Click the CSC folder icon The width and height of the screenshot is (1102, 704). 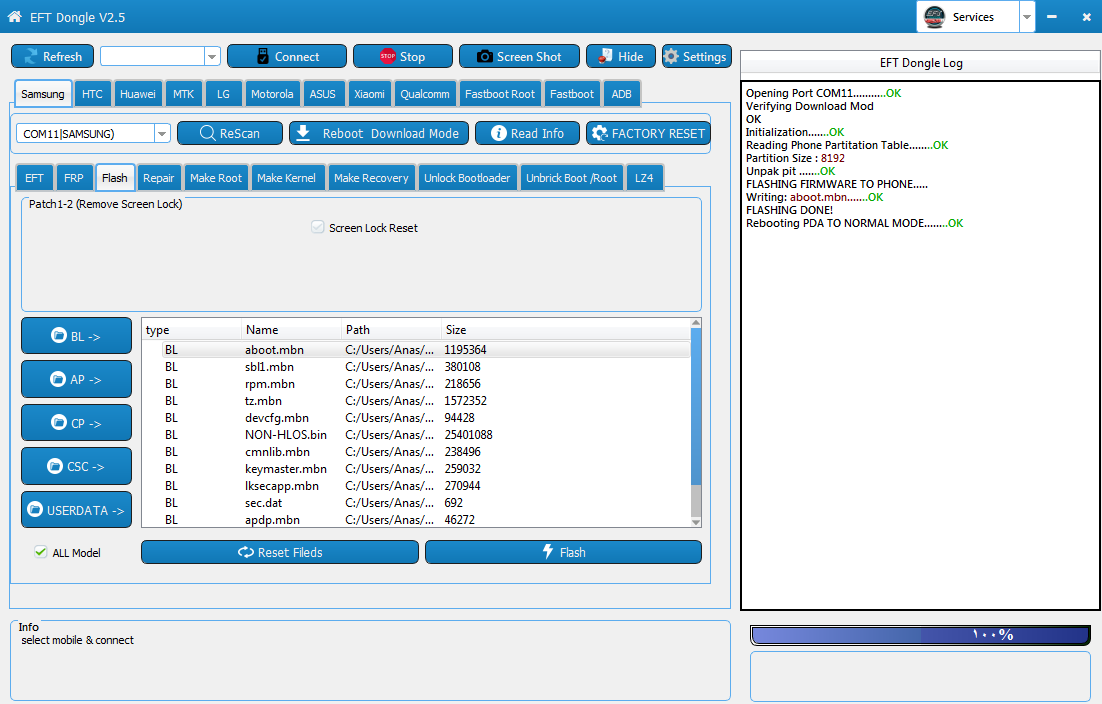[55, 466]
